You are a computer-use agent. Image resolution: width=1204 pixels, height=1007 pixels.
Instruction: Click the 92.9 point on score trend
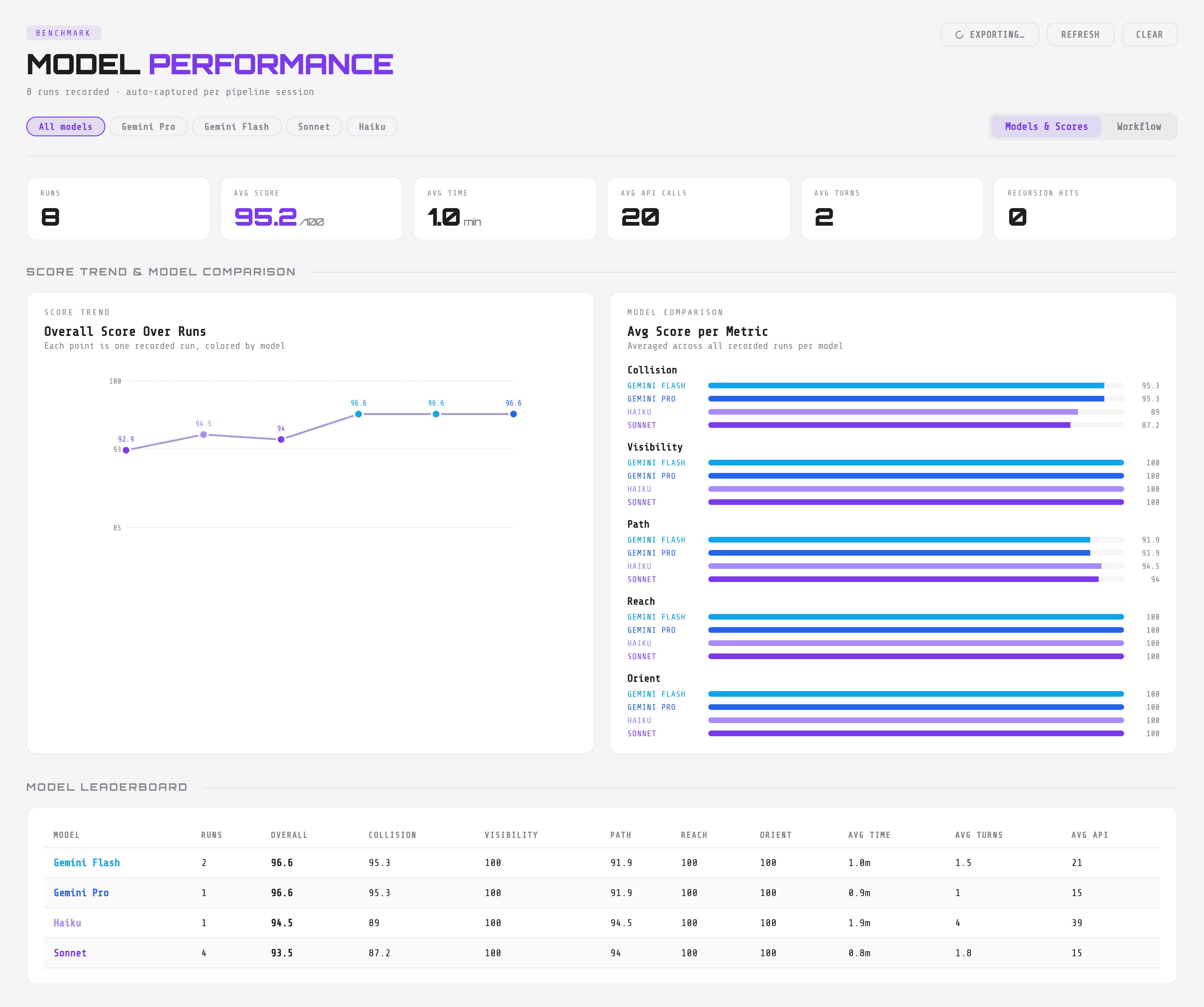click(126, 450)
